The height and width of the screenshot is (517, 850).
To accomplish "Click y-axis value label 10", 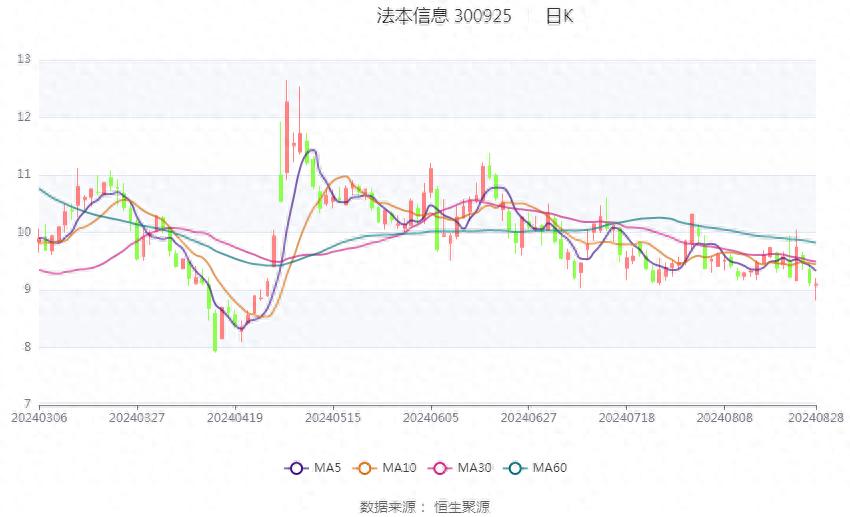I will pyautogui.click(x=24, y=232).
